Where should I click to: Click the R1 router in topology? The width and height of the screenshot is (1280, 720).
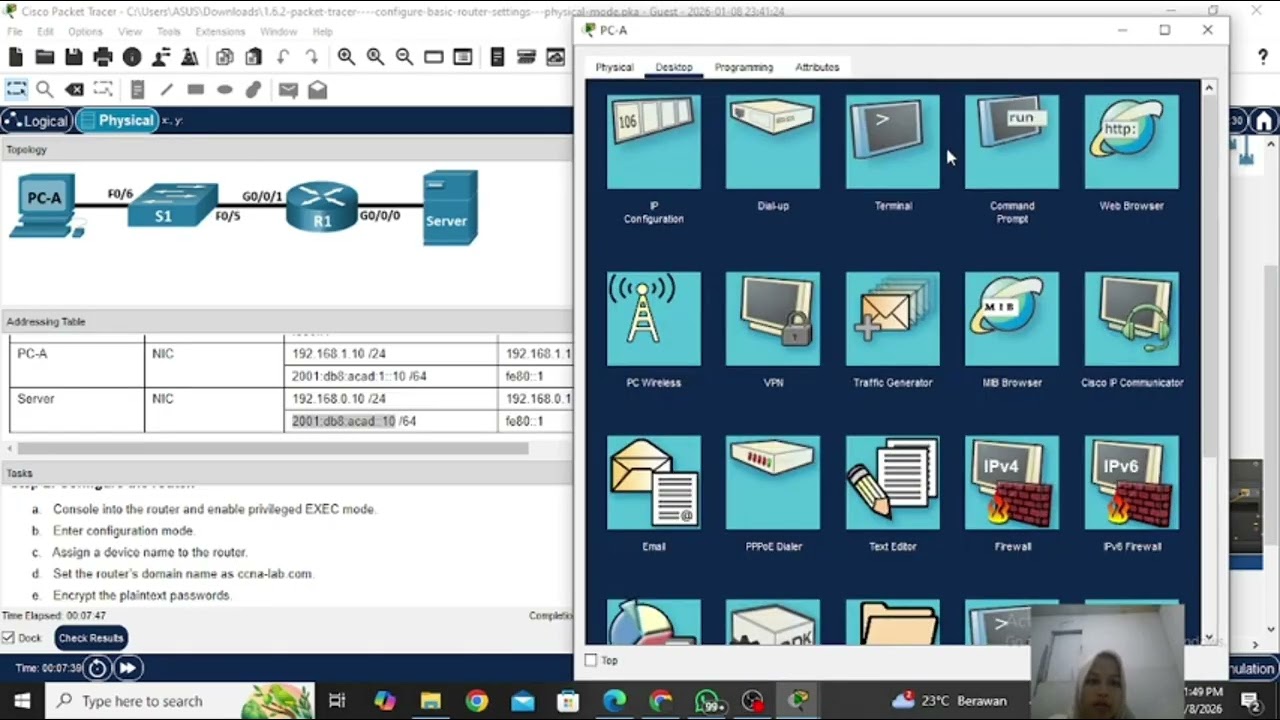[x=321, y=207]
